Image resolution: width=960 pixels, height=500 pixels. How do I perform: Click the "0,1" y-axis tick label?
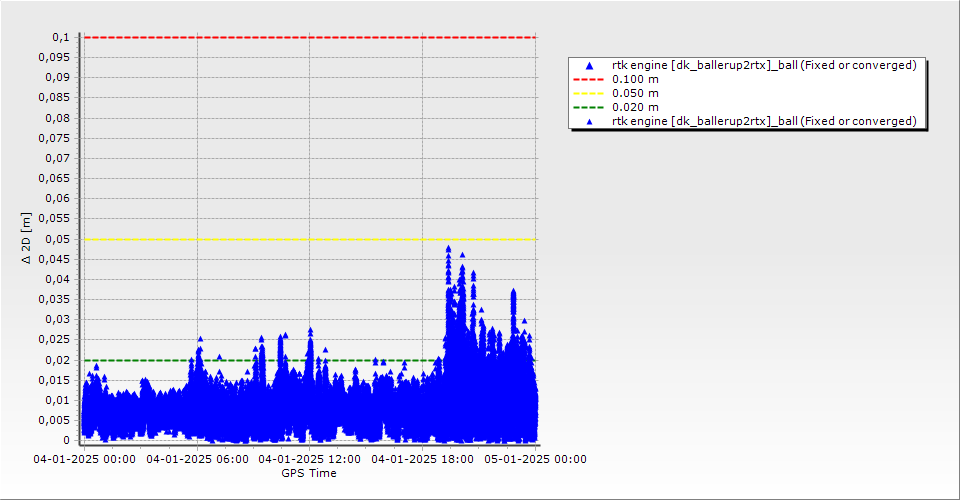(61, 37)
